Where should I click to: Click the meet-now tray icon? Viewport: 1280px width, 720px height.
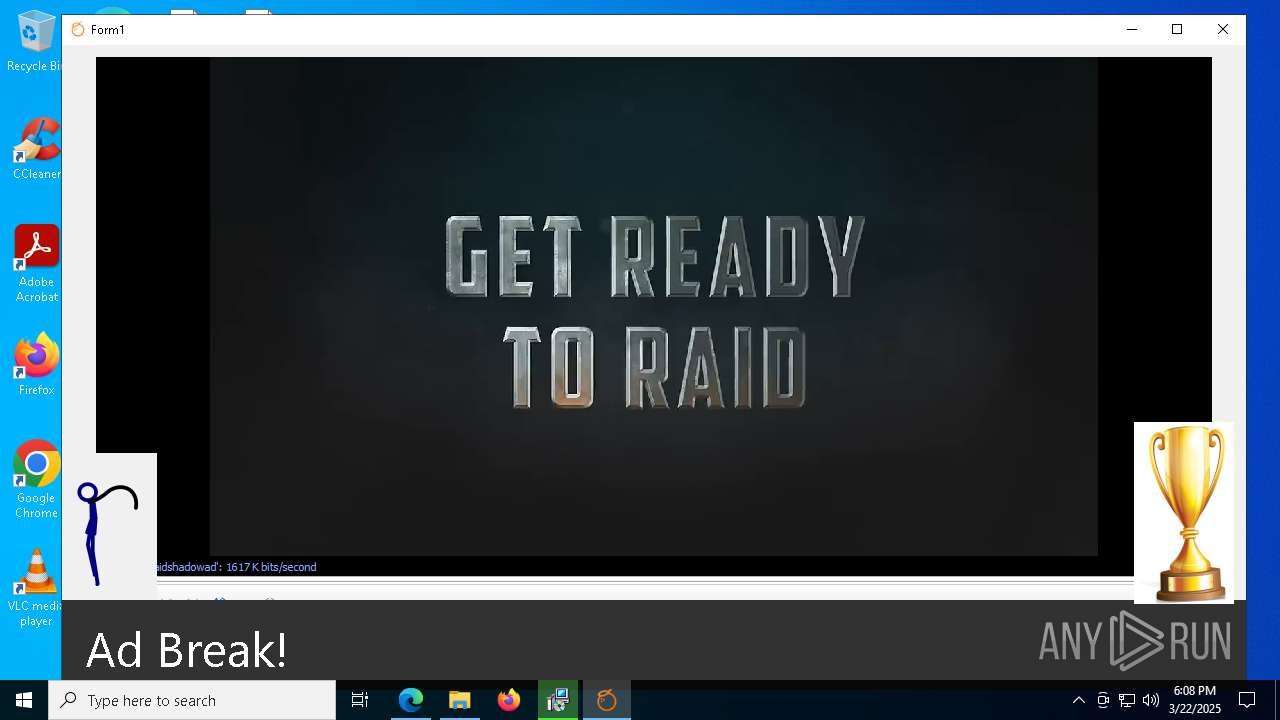pyautogui.click(x=1103, y=700)
